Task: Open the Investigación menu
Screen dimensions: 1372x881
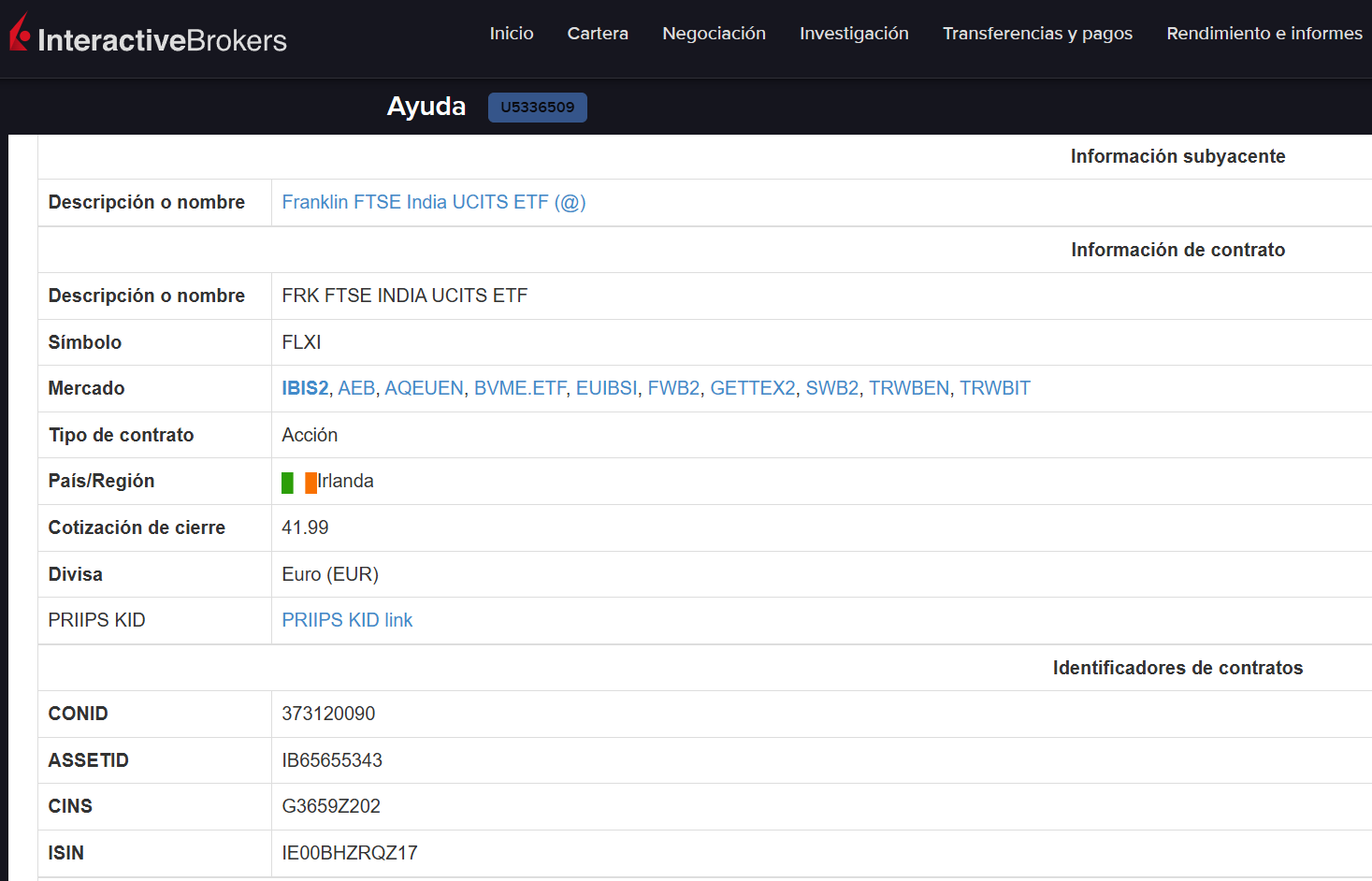Action: [x=854, y=34]
